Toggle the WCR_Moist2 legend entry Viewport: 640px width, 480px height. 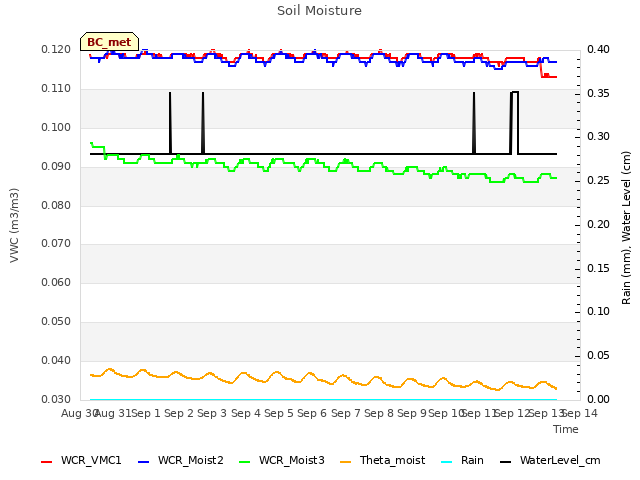pyautogui.click(x=181, y=460)
